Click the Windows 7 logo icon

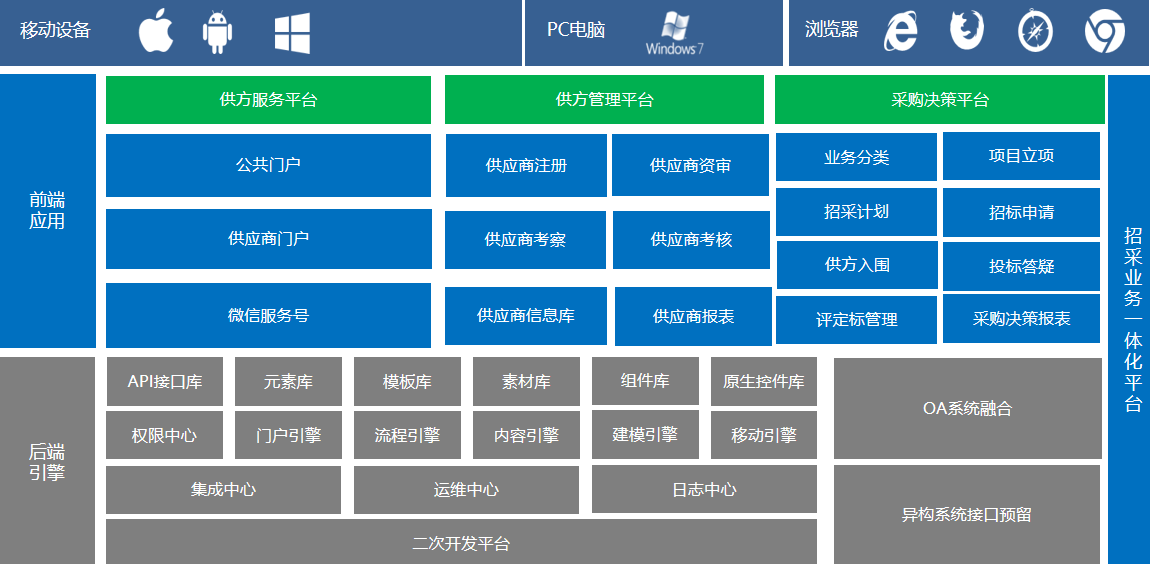coord(675,33)
